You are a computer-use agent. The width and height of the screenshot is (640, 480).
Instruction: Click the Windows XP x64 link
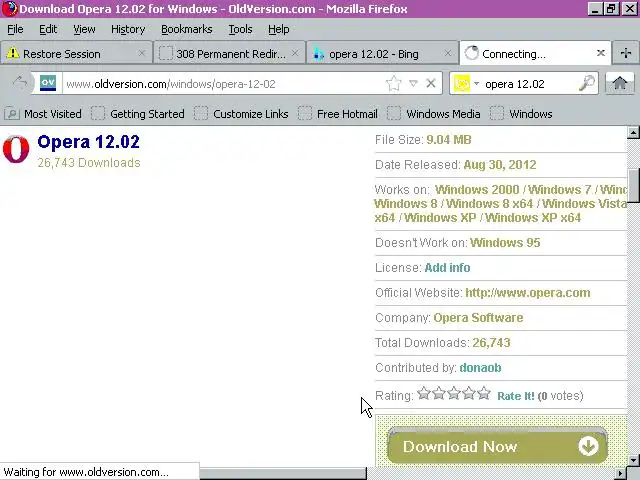tap(533, 218)
